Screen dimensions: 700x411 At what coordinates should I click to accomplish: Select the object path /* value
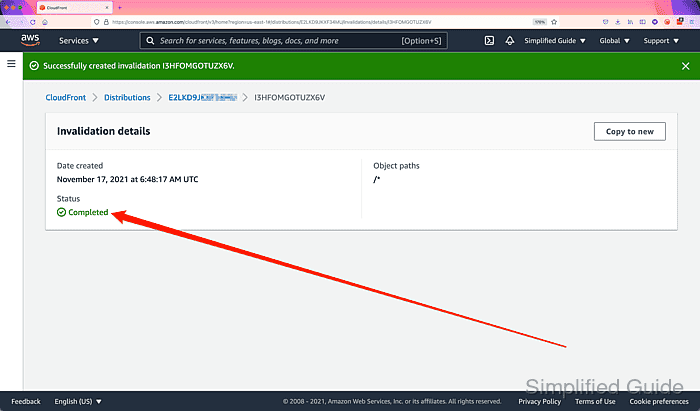pos(377,179)
